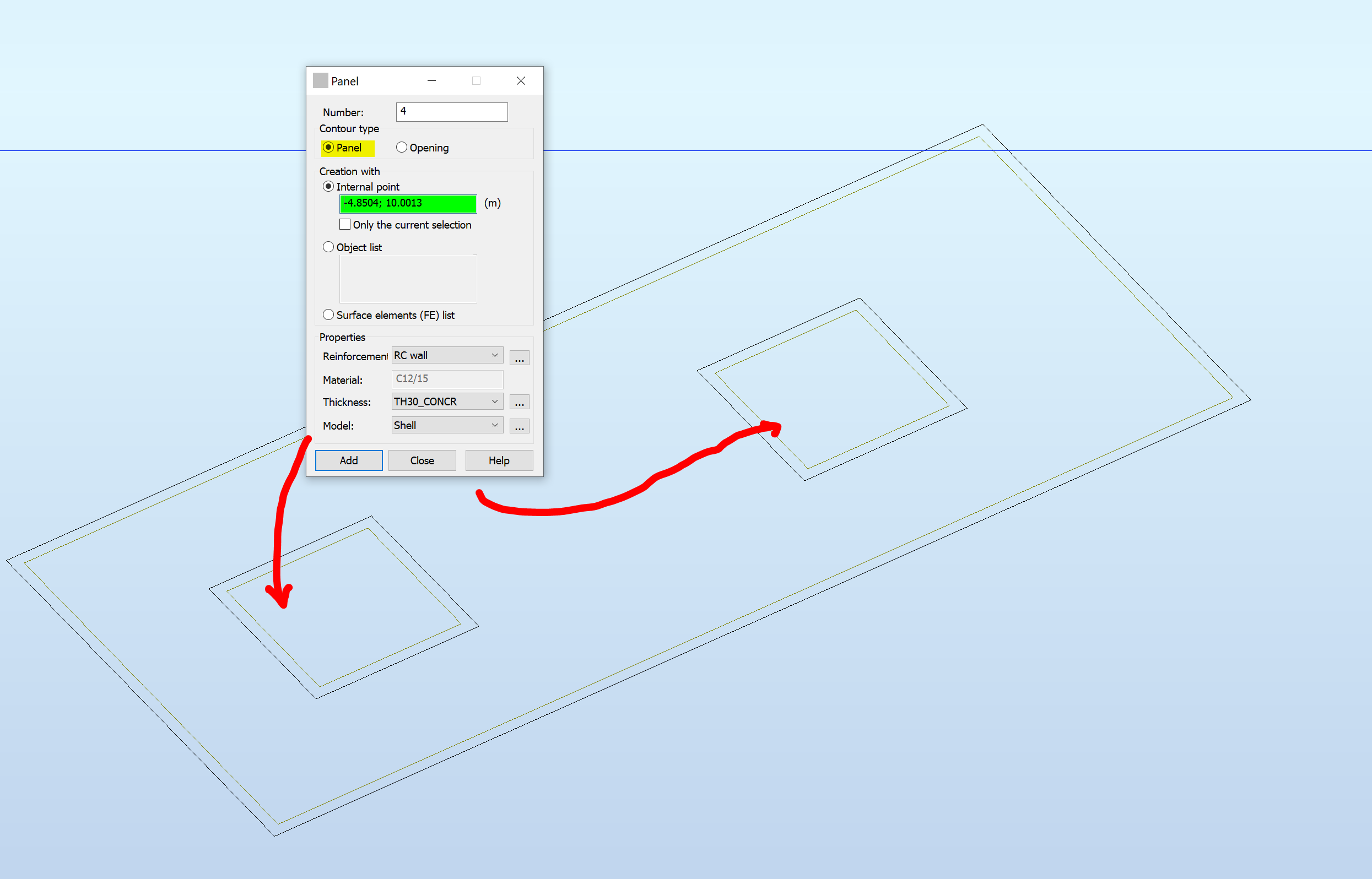Choose the Internal point creation option
The image size is (1372, 879).
tap(328, 187)
